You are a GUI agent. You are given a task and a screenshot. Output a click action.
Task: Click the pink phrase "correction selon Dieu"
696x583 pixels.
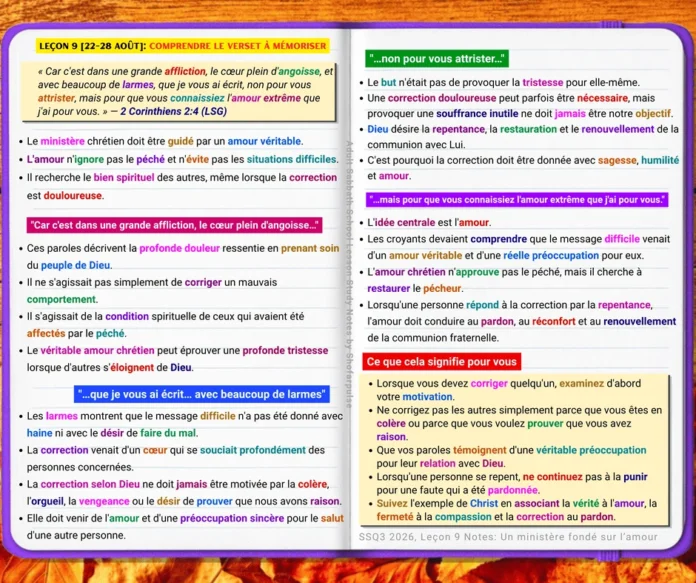(x=90, y=484)
